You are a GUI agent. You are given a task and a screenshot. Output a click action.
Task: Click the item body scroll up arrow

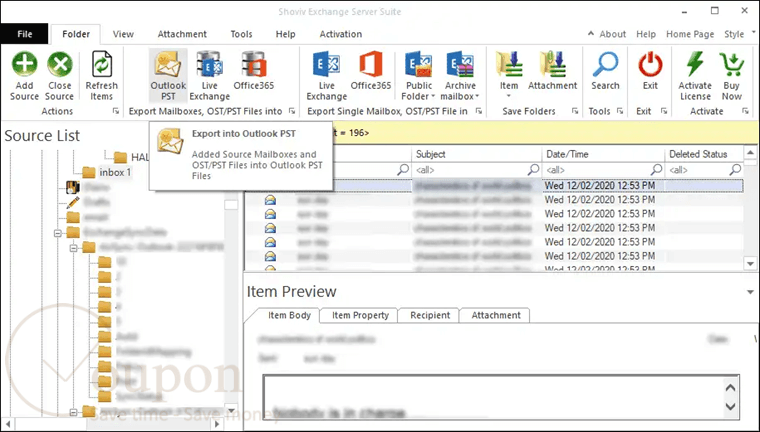pos(730,387)
